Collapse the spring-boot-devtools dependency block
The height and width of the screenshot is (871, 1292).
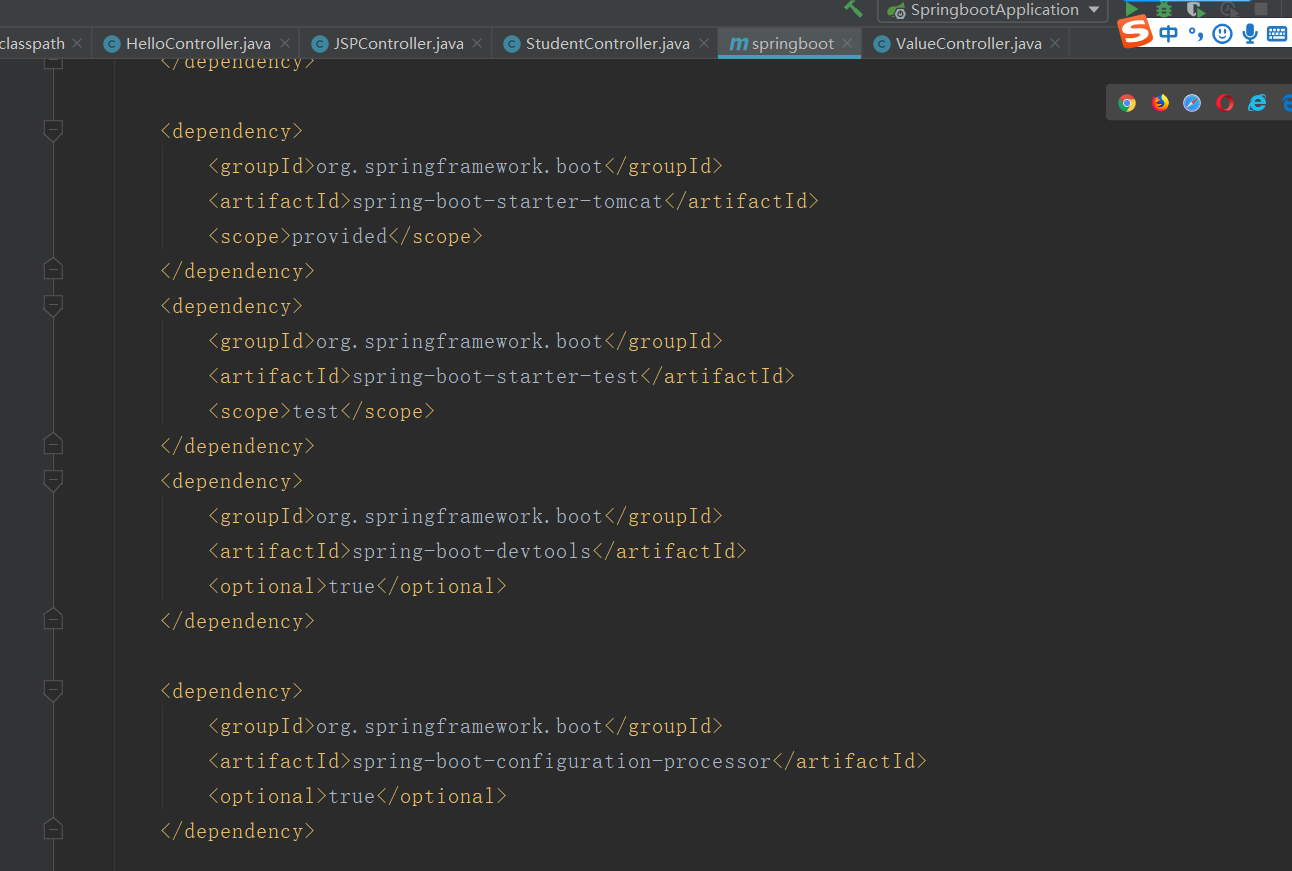pos(52,481)
